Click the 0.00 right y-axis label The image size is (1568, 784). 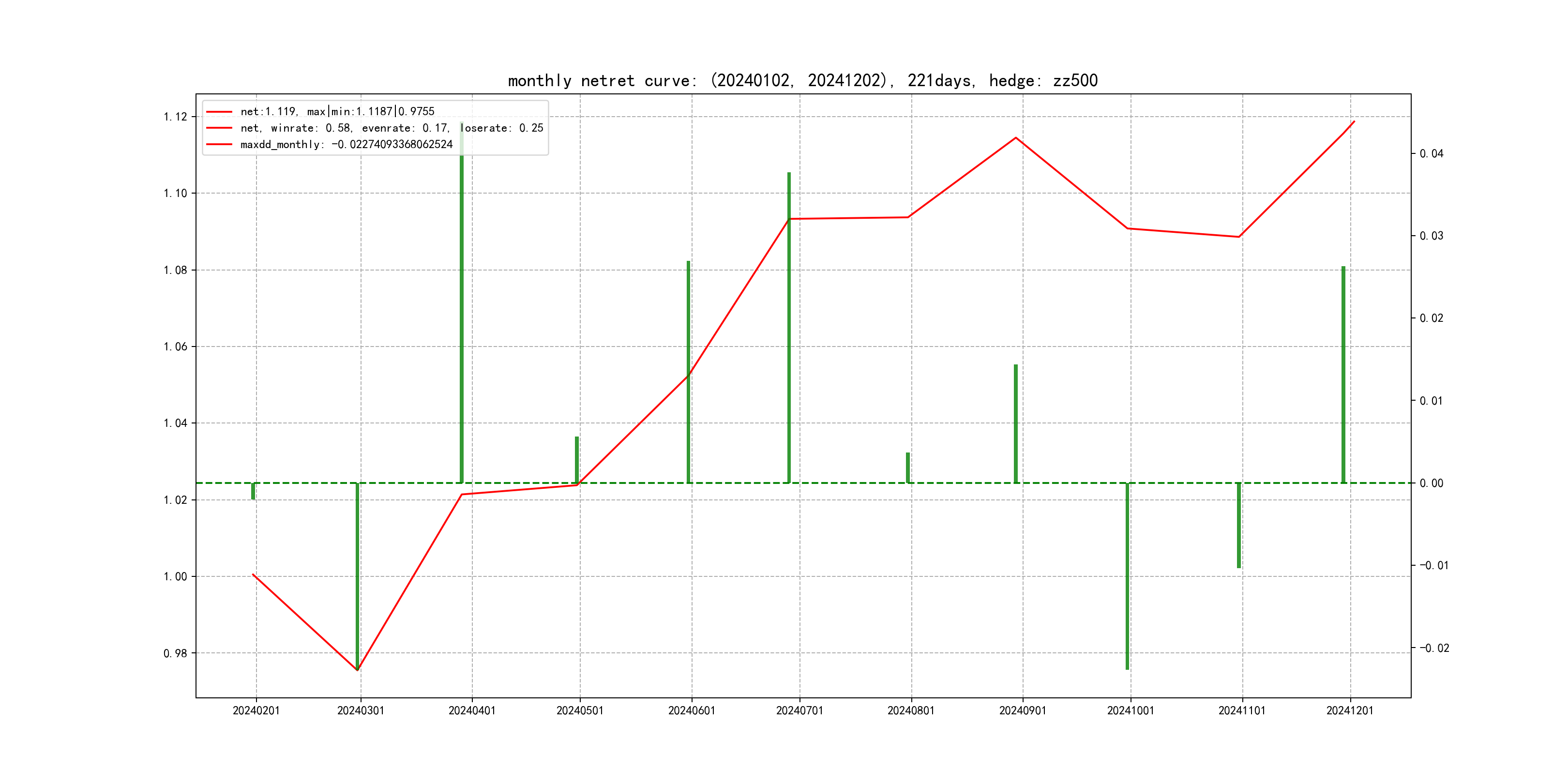coord(1431,483)
